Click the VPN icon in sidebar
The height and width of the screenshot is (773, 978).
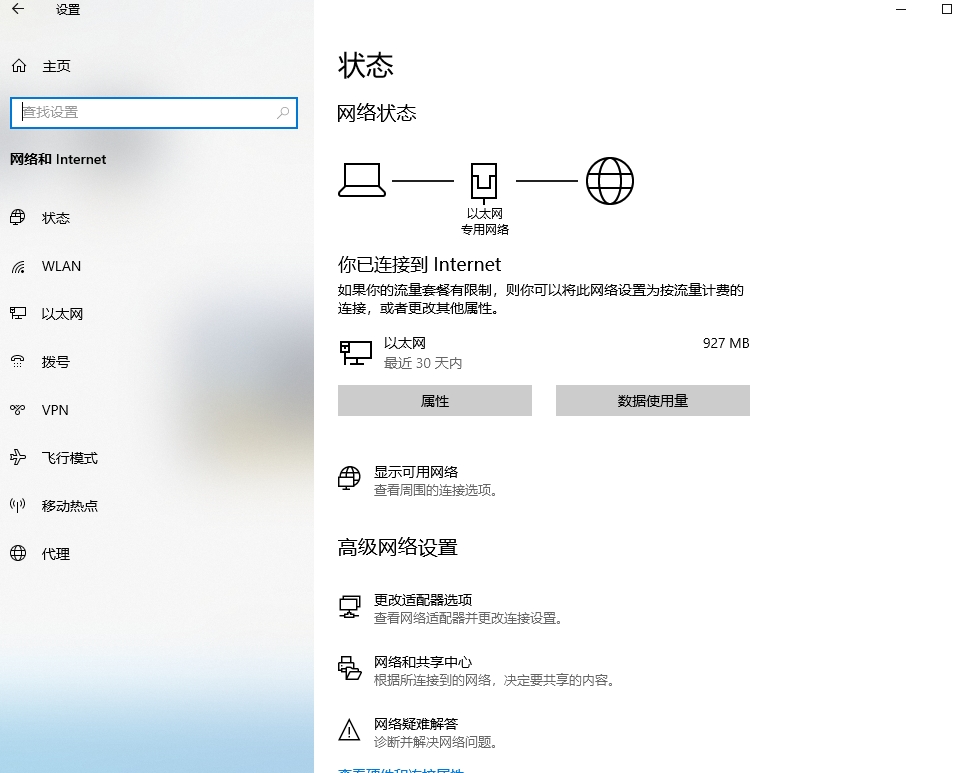[x=18, y=409]
